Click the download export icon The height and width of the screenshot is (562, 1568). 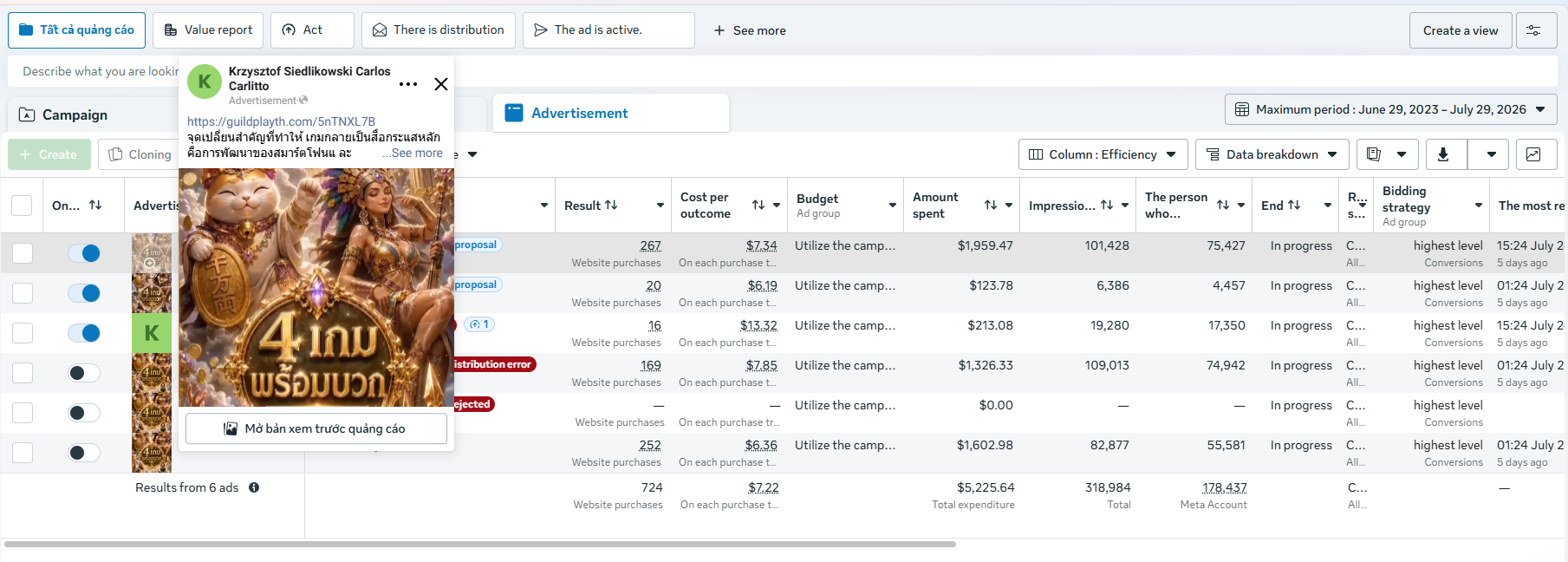click(x=1443, y=154)
